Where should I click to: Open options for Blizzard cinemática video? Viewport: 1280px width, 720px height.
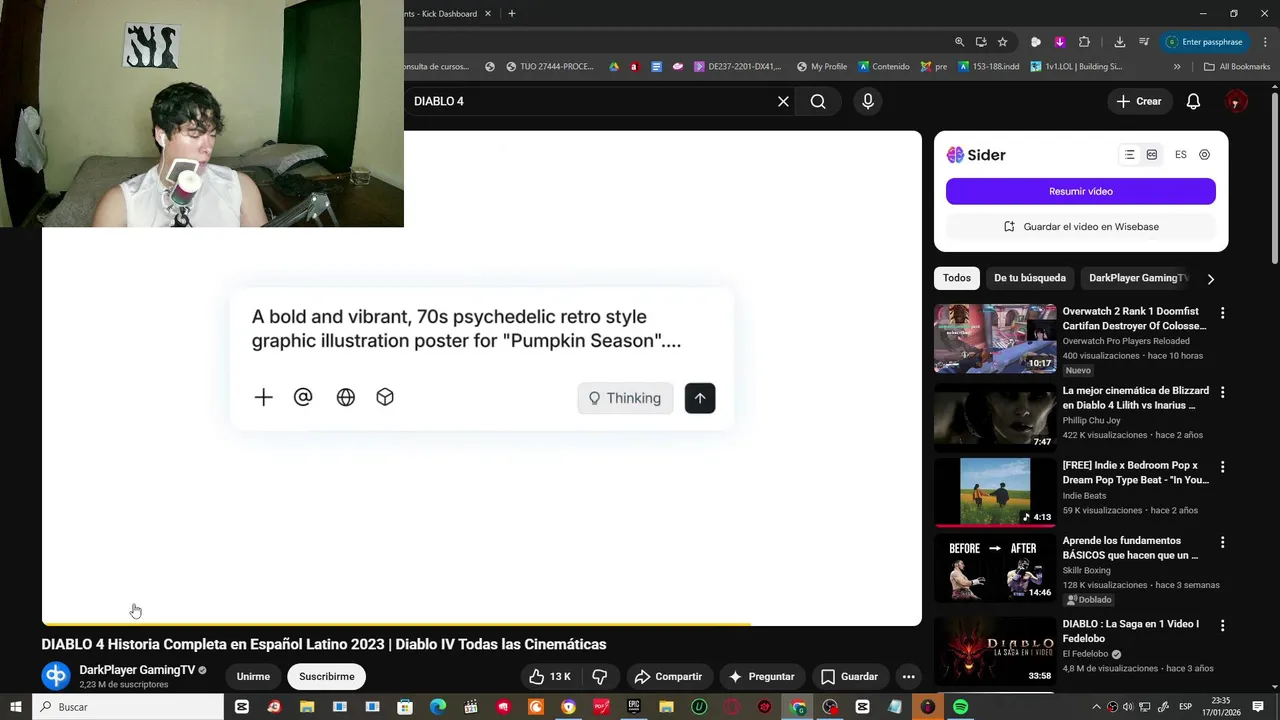point(1222,392)
